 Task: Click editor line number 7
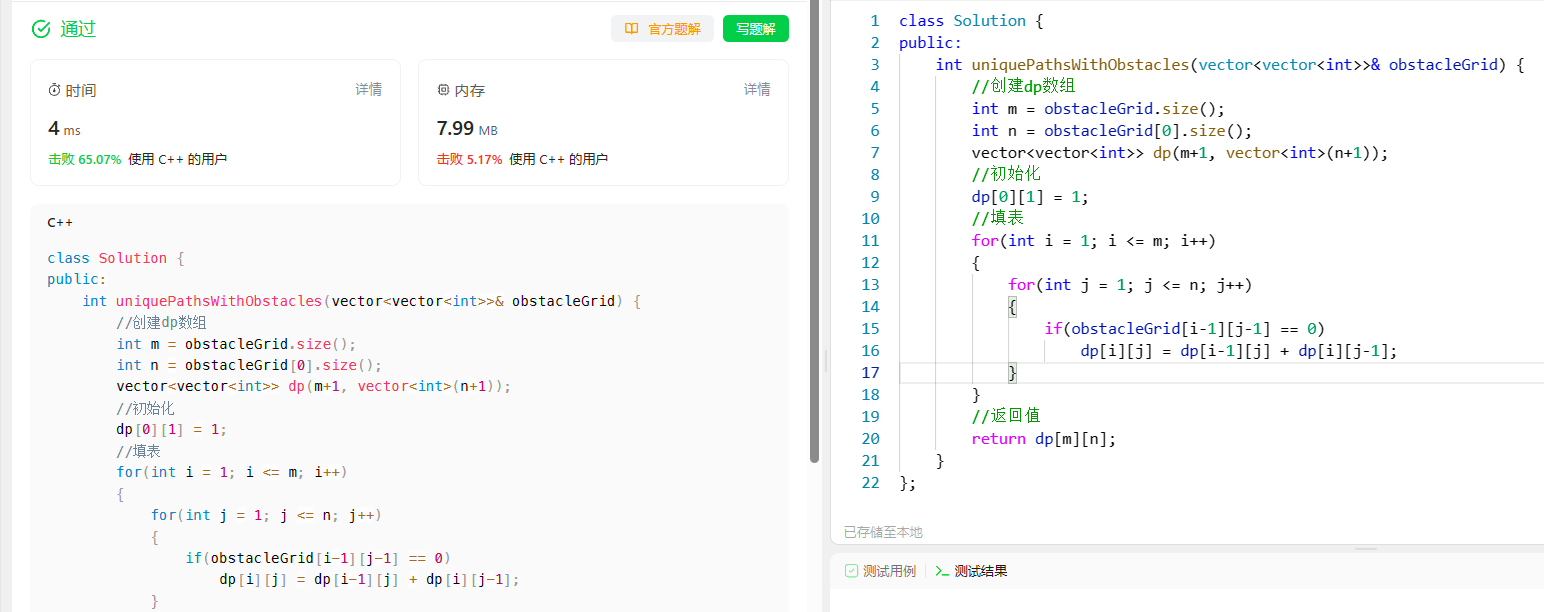(x=875, y=153)
